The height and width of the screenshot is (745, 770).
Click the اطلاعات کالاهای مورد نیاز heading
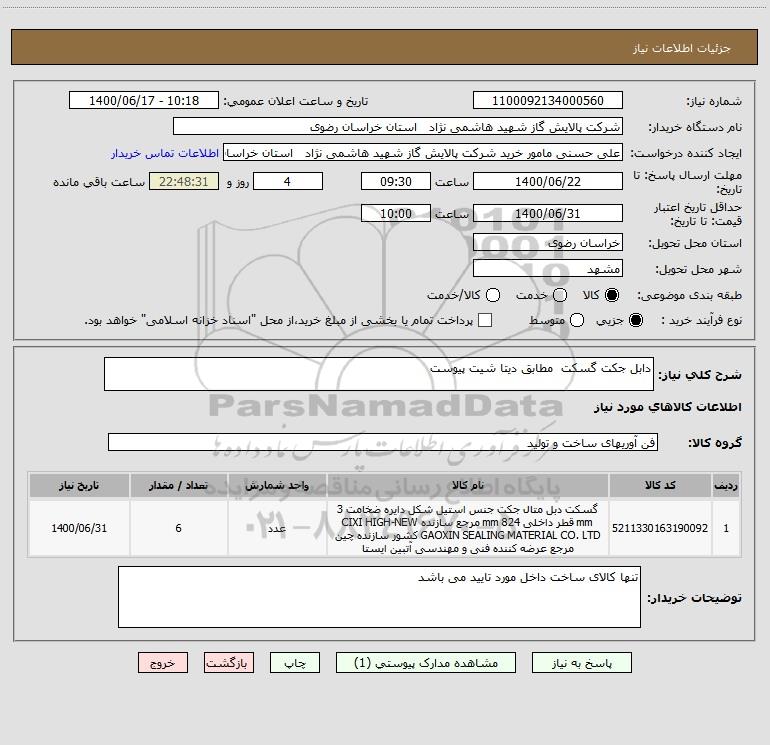point(667,407)
